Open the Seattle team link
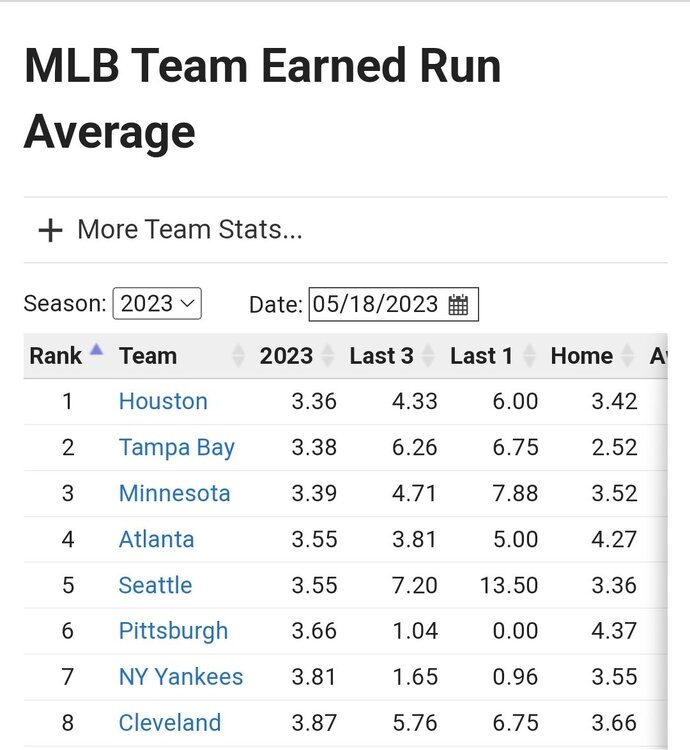 [x=155, y=586]
